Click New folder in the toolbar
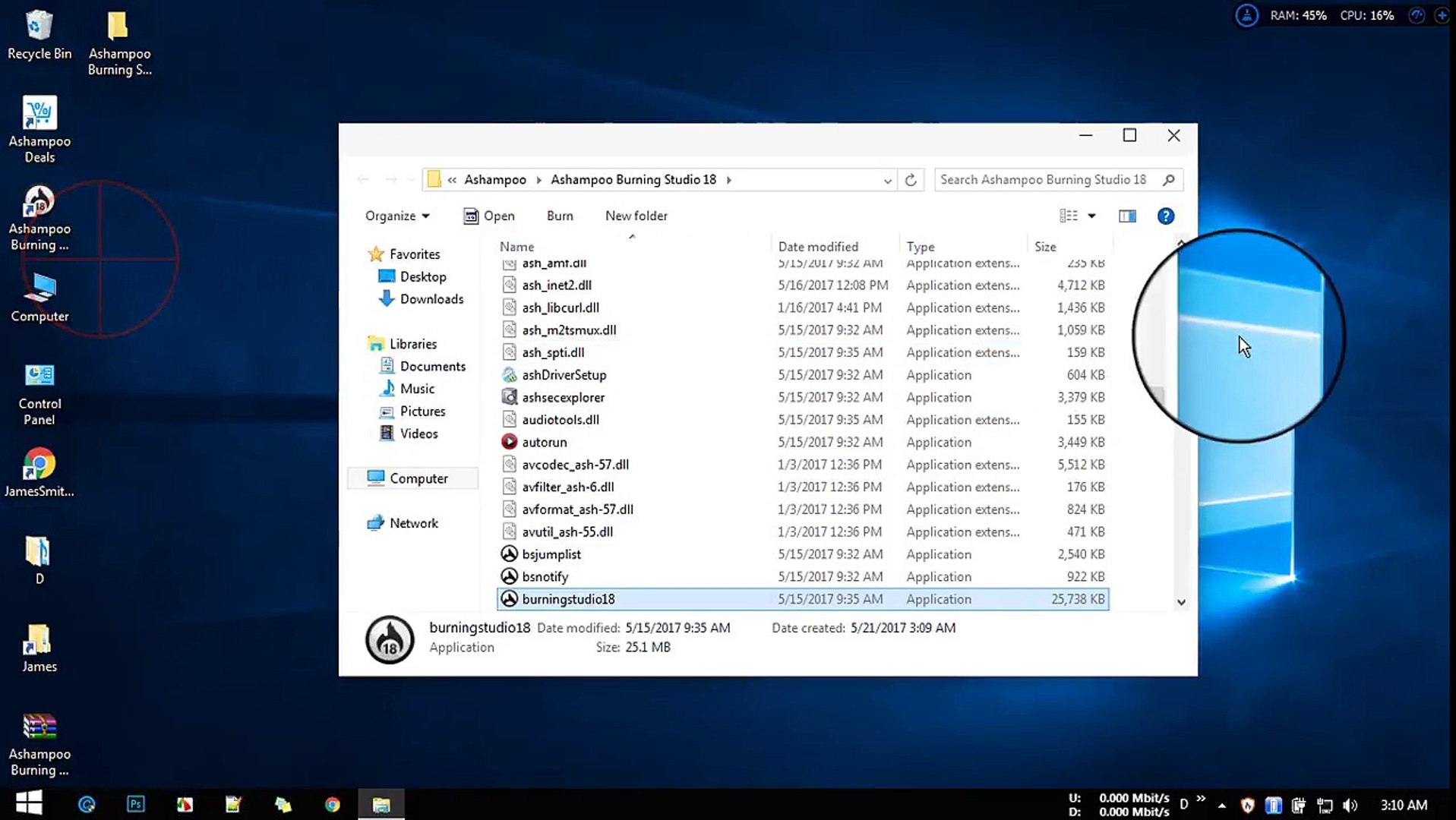 point(636,216)
